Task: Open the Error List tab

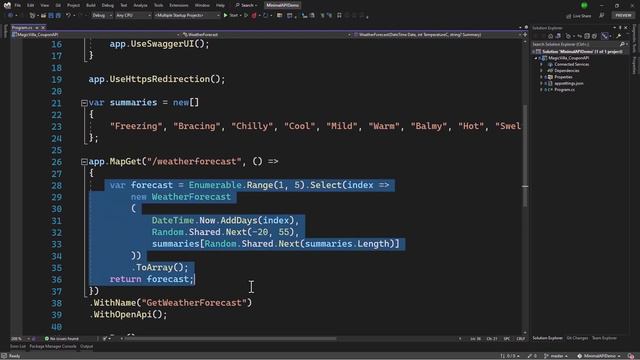Action: (18, 347)
